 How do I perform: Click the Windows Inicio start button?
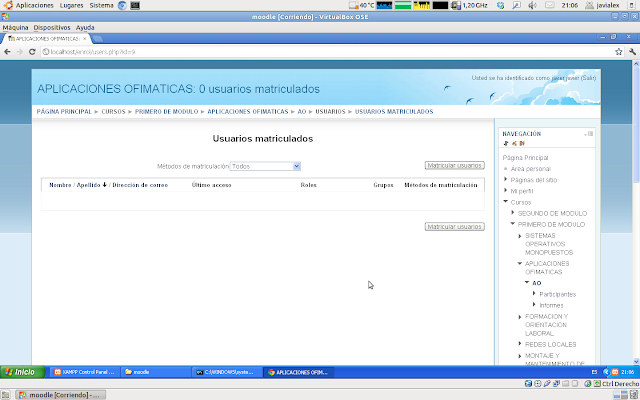coord(22,372)
